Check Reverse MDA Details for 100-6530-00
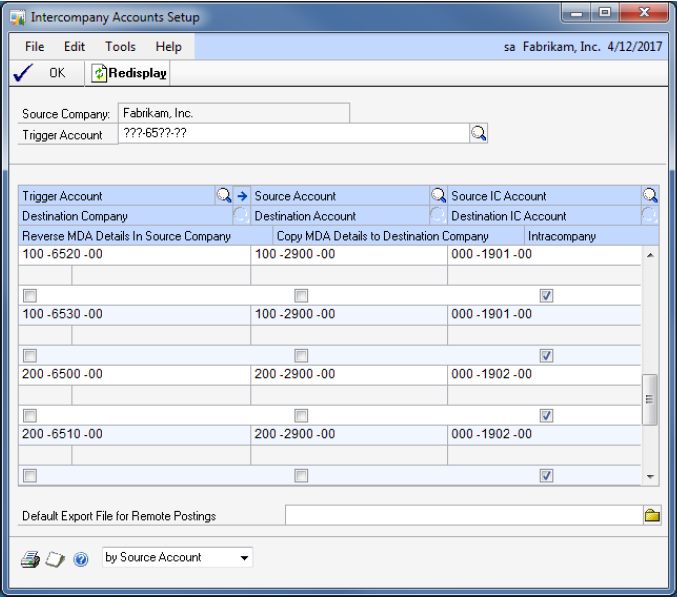This screenshot has width=678, height=597. (30, 356)
